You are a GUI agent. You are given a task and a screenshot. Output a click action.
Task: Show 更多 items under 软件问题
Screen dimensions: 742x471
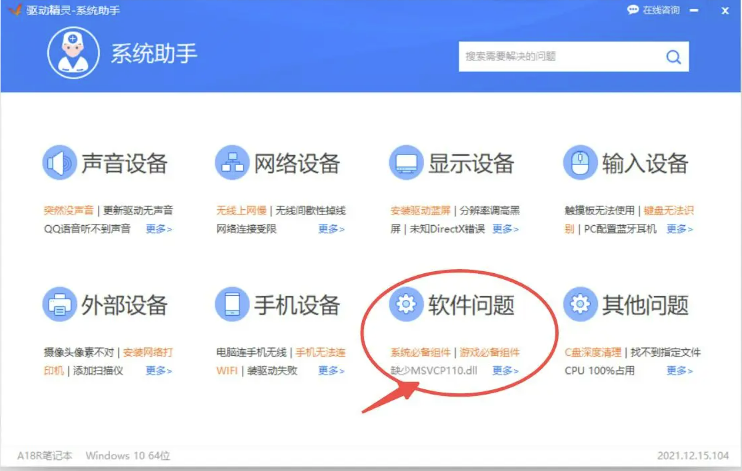click(x=505, y=371)
